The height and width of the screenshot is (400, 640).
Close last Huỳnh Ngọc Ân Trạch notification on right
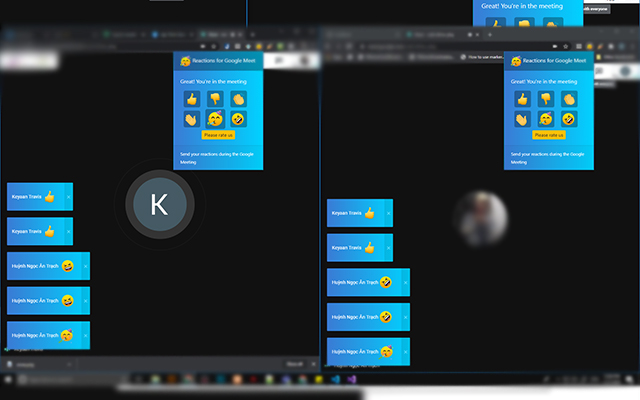click(405, 352)
